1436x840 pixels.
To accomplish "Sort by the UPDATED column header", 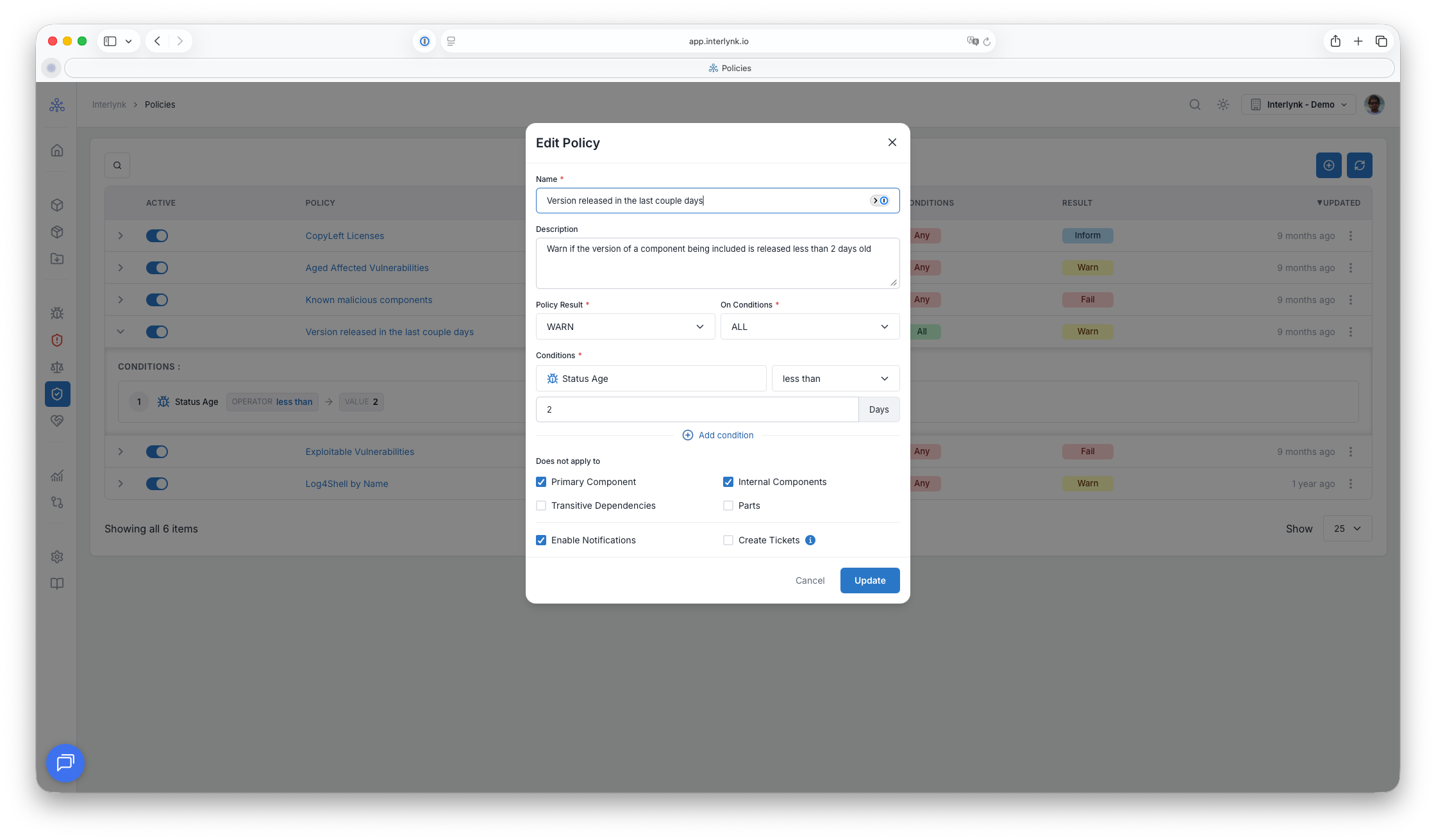I will [x=1339, y=203].
